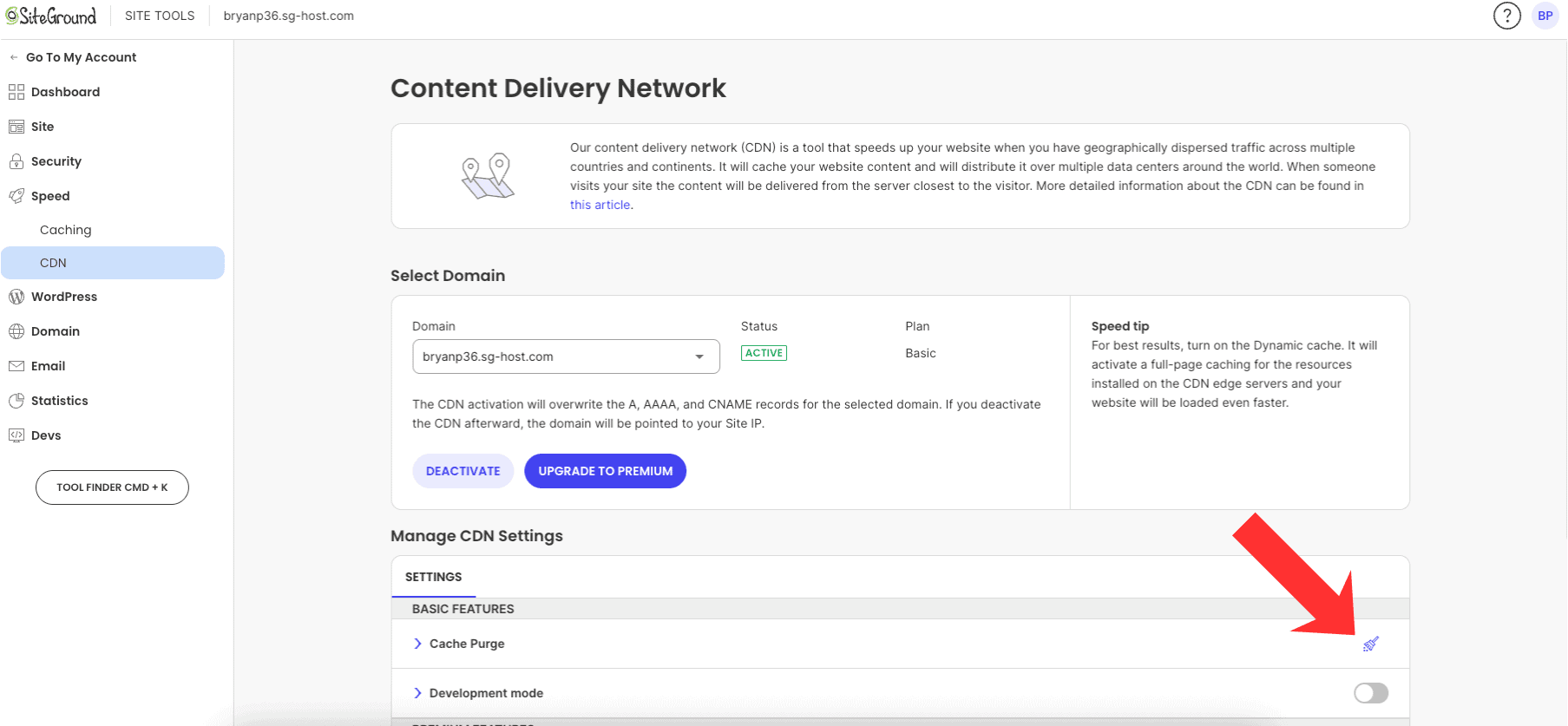This screenshot has width=1568, height=726.
Task: Click the Security padlock icon
Action: coord(16,161)
